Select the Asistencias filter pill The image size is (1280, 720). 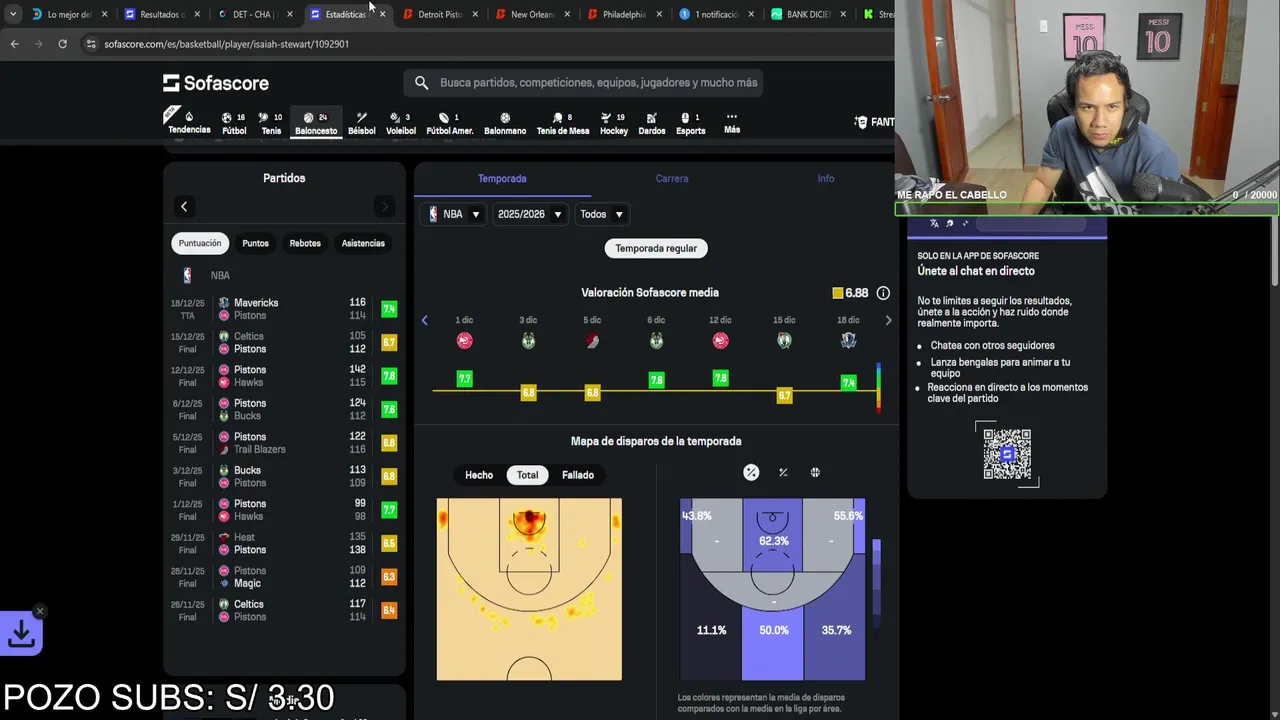(363, 243)
